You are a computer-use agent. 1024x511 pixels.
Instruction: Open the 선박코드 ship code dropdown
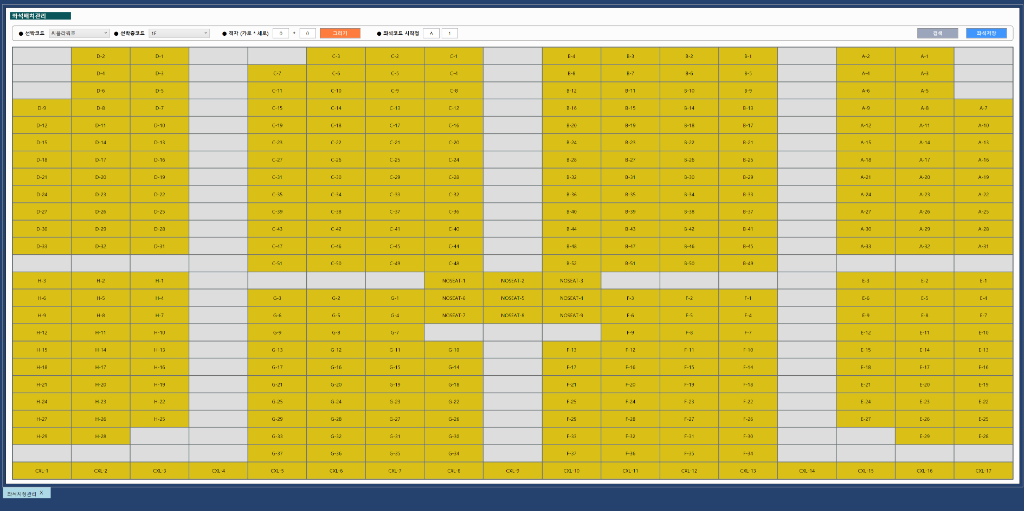79,33
